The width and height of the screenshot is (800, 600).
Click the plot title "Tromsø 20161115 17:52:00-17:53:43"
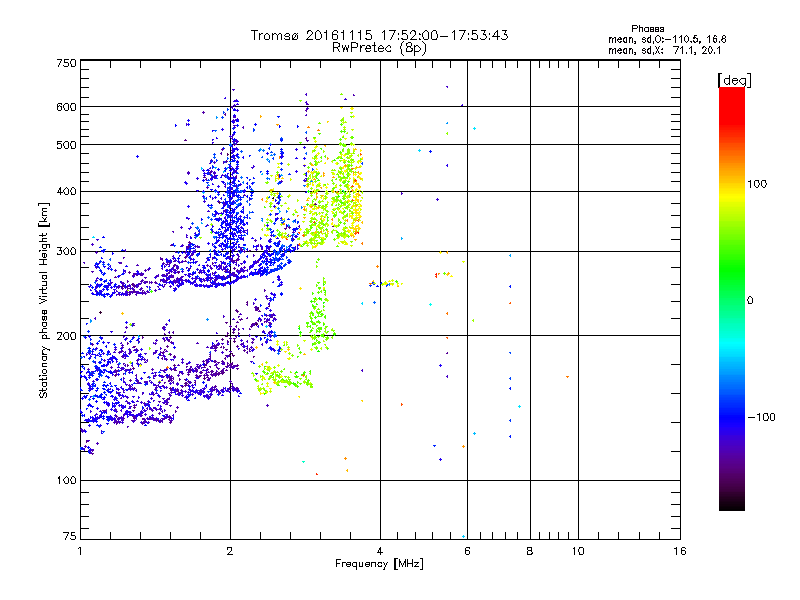coord(379,35)
